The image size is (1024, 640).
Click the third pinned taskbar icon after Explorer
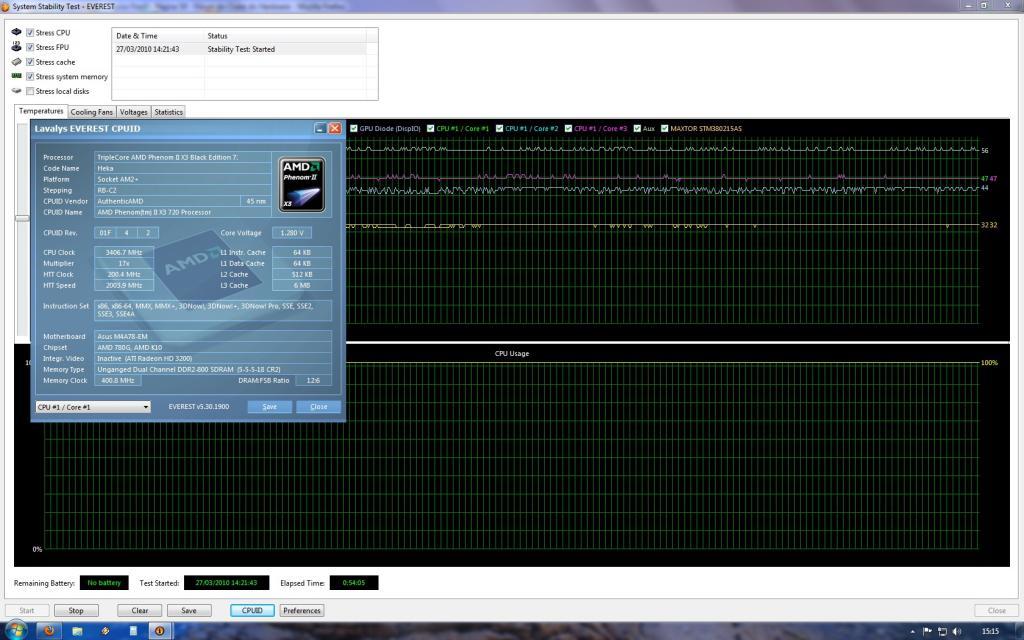point(105,631)
